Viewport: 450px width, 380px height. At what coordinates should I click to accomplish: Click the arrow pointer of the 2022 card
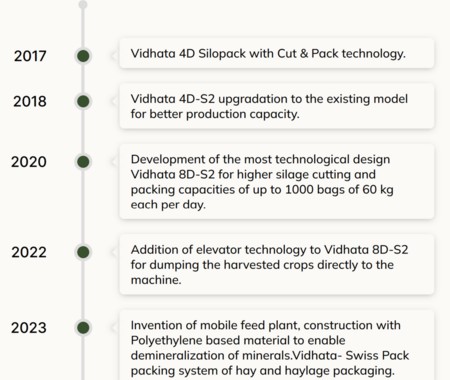[x=115, y=252]
